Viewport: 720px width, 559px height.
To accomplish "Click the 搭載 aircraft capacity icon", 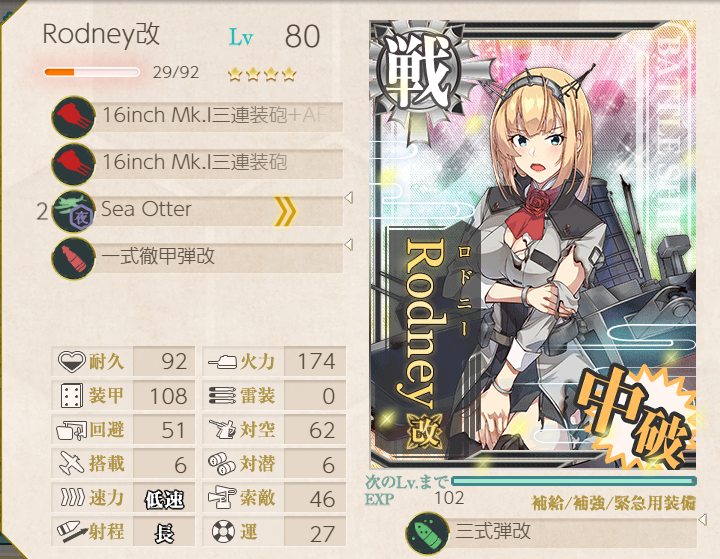I will (72, 463).
